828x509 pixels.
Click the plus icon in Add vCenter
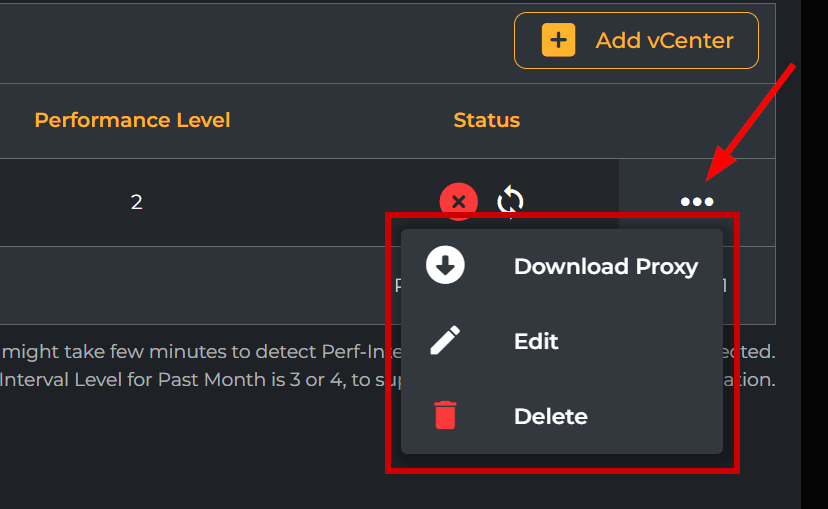point(558,41)
